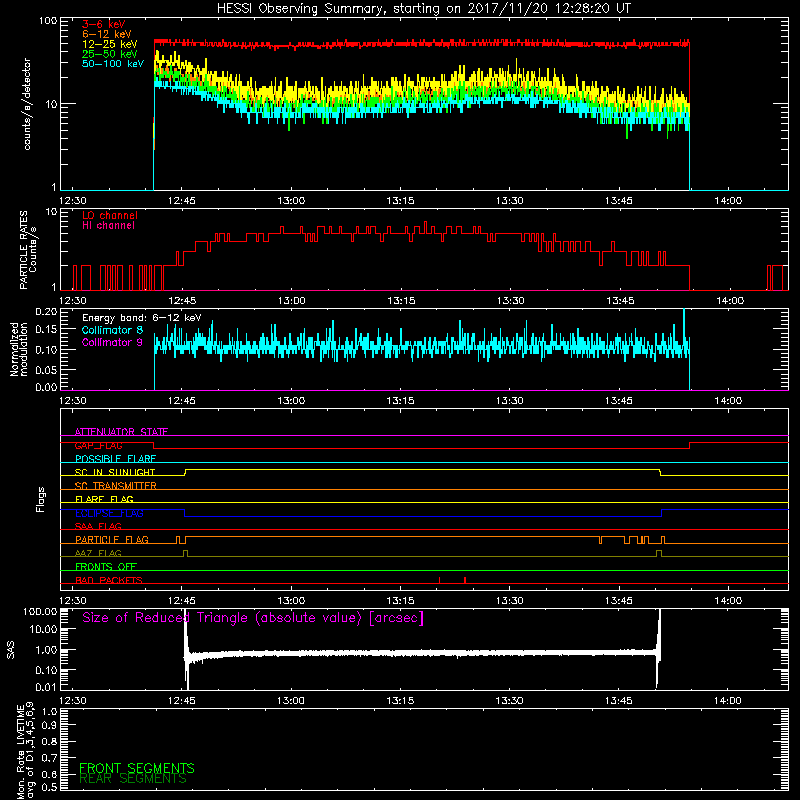Click the PARTICLE_FLAG label
Viewport: 800px width, 800px height.
[112, 540]
